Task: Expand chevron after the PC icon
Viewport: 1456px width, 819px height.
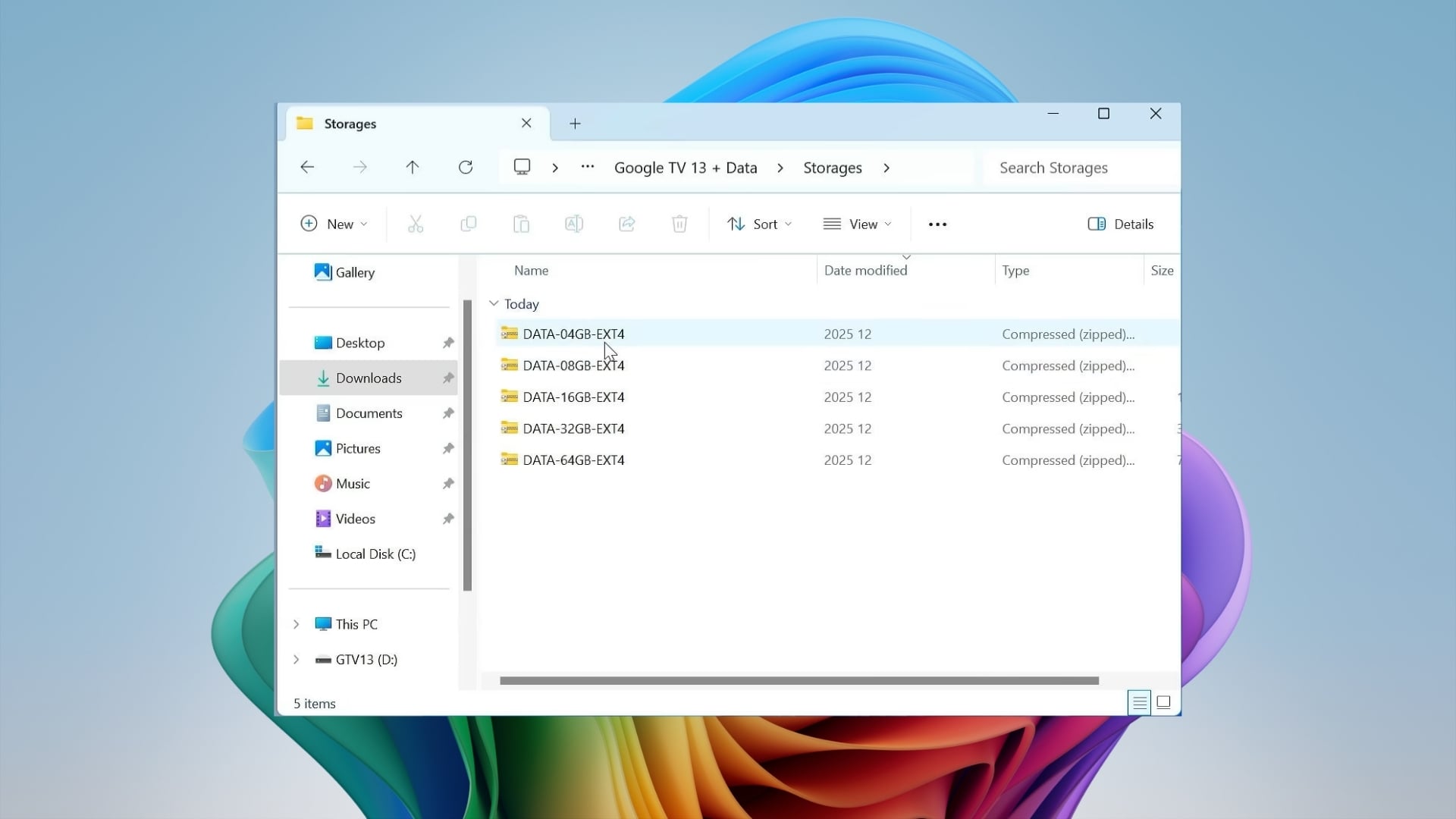Action: click(555, 168)
